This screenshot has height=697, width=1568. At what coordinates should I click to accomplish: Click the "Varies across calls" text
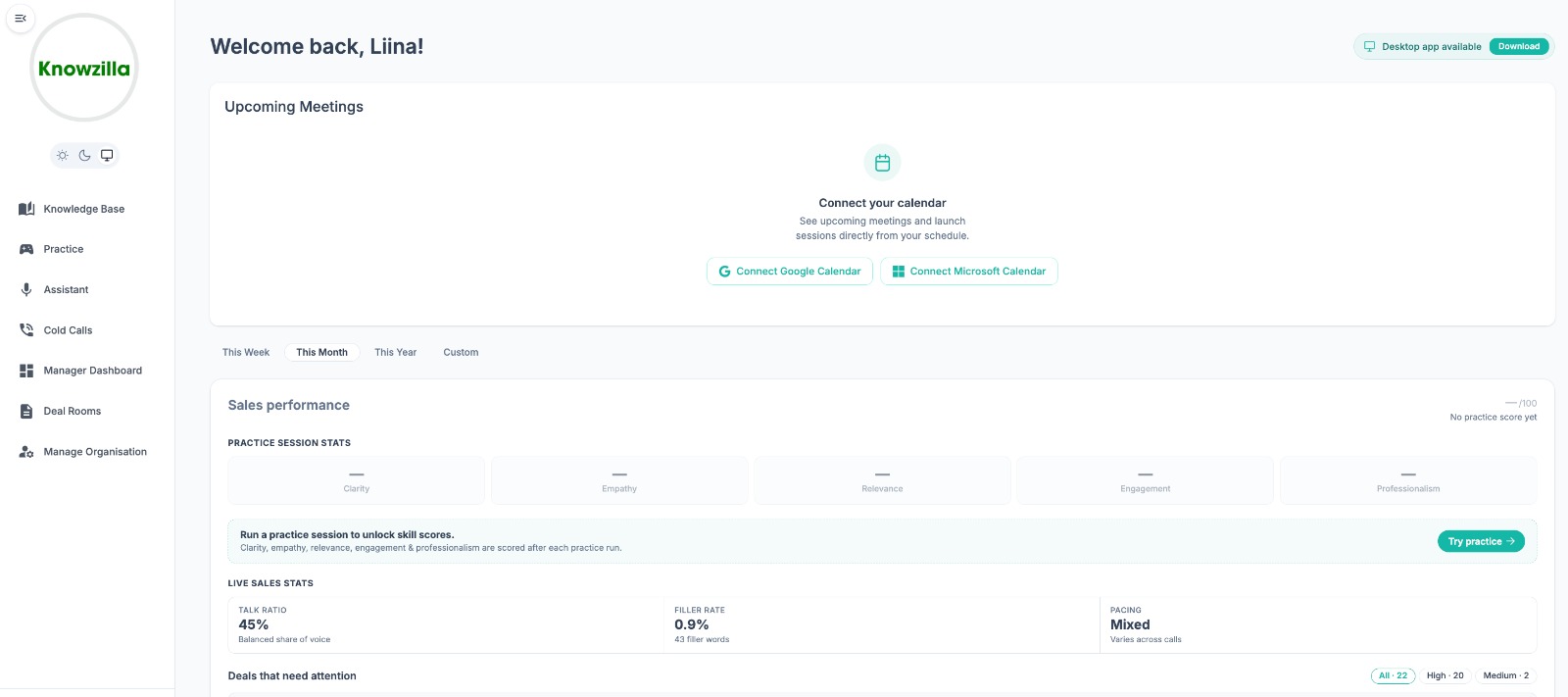point(1146,639)
